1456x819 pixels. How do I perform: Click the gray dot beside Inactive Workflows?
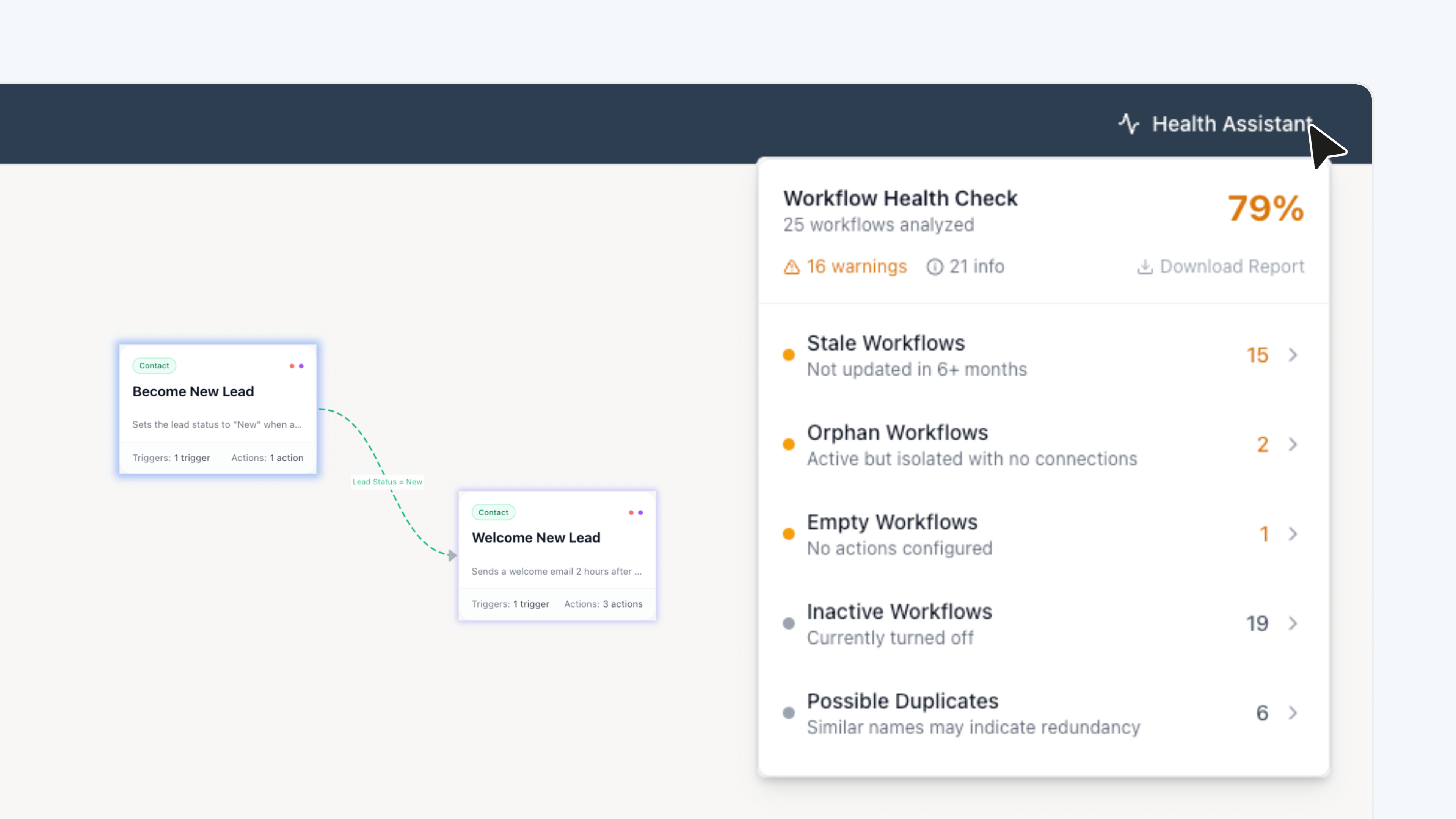tap(789, 623)
